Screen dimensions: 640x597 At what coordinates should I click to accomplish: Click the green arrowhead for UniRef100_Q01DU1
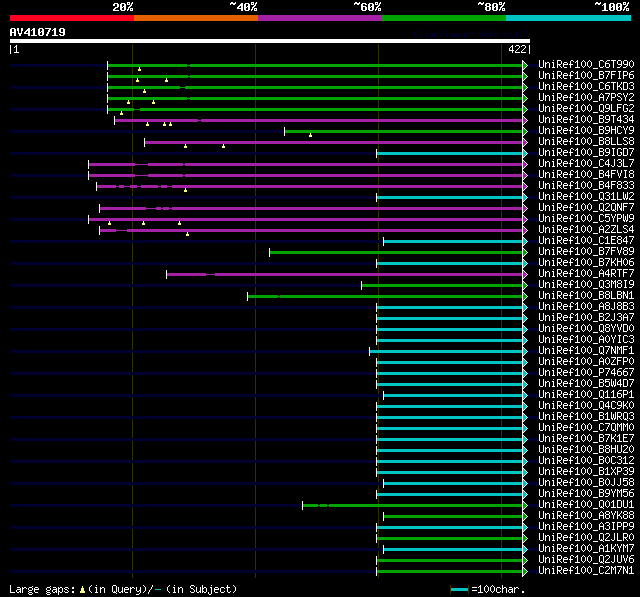(525, 506)
